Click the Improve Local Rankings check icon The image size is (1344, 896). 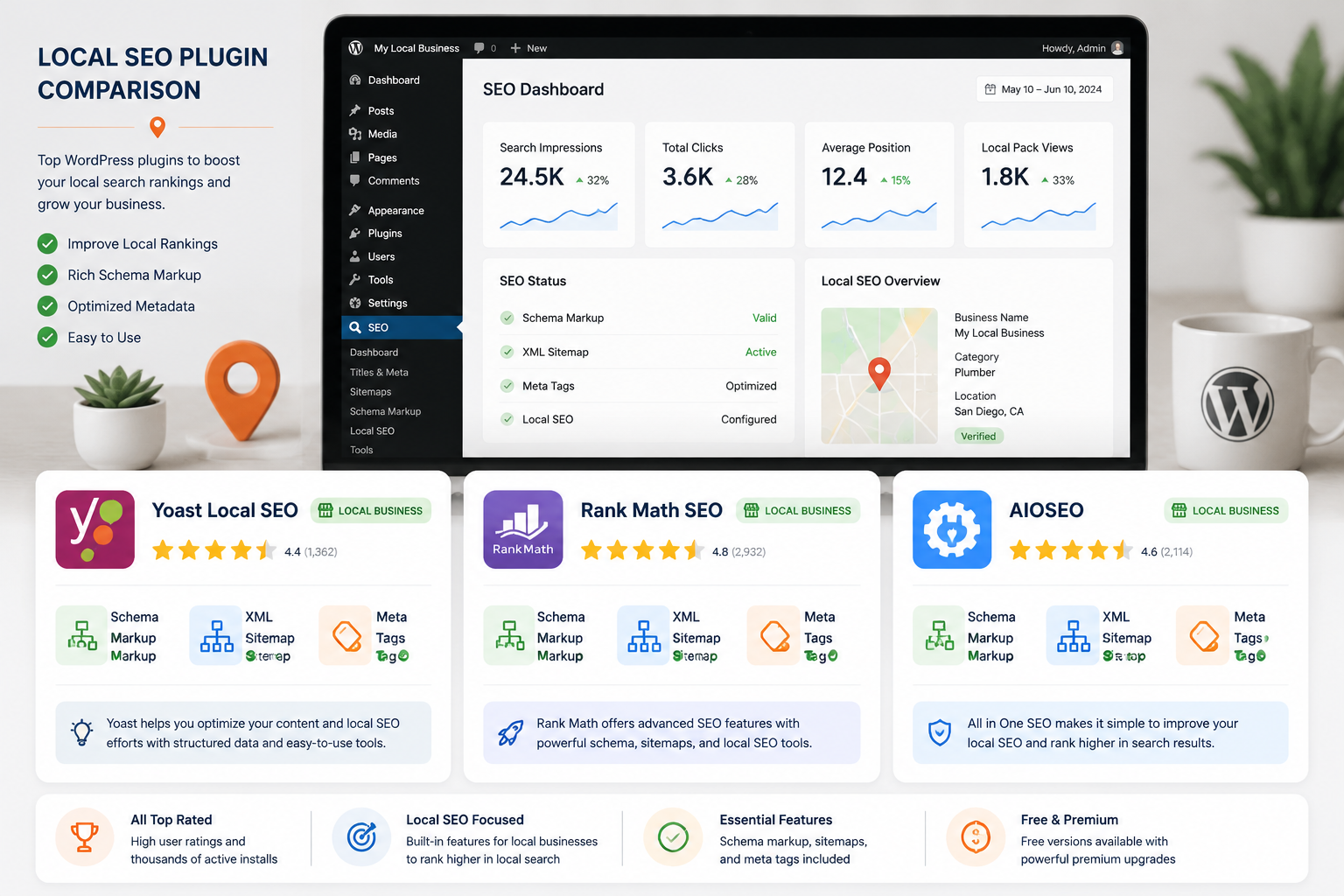coord(47,244)
